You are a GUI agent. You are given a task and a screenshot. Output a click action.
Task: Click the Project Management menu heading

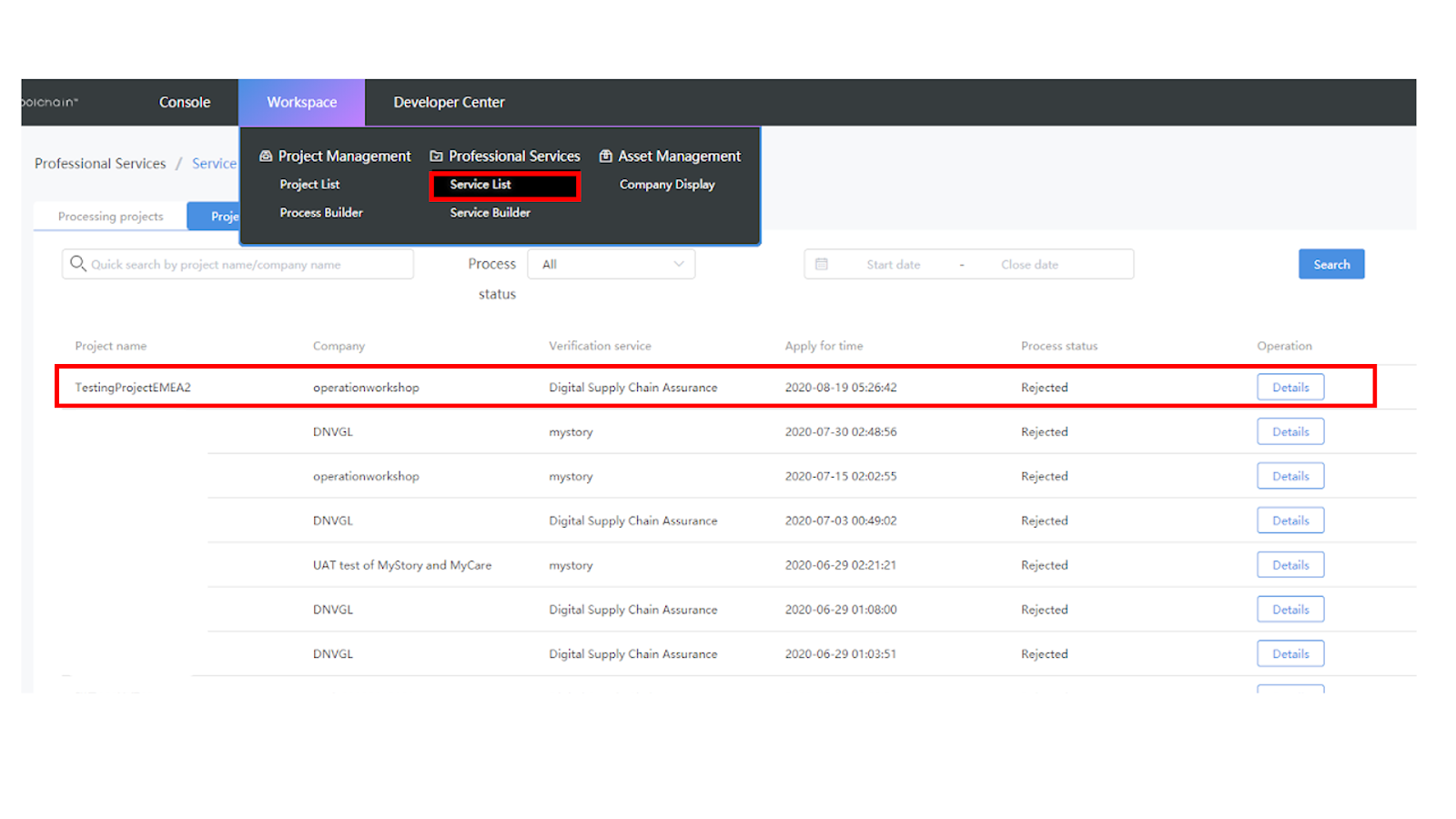(345, 157)
